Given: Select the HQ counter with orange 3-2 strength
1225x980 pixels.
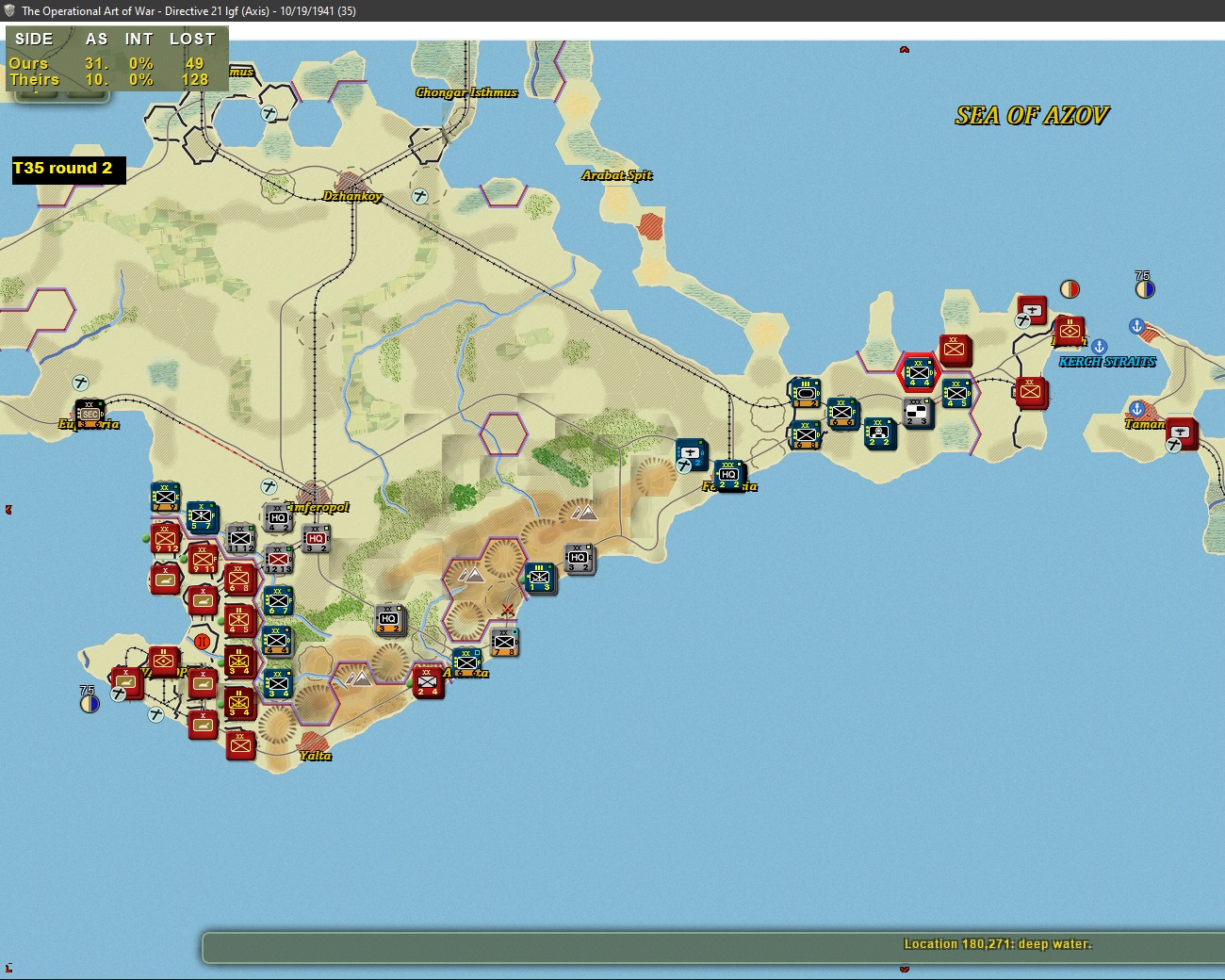Looking at the screenshot, I should click(x=389, y=620).
